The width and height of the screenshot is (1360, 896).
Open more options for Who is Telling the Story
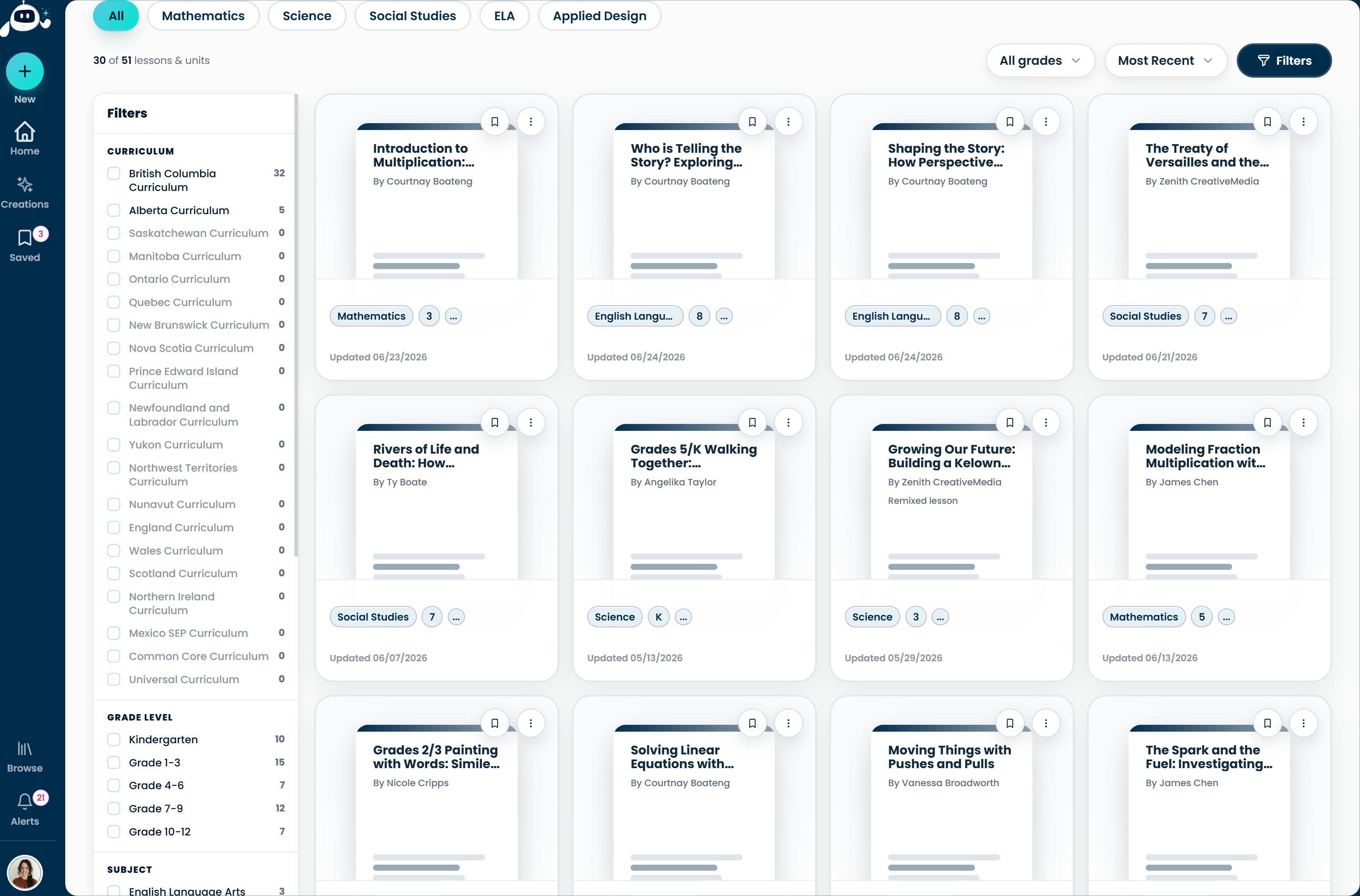788,122
